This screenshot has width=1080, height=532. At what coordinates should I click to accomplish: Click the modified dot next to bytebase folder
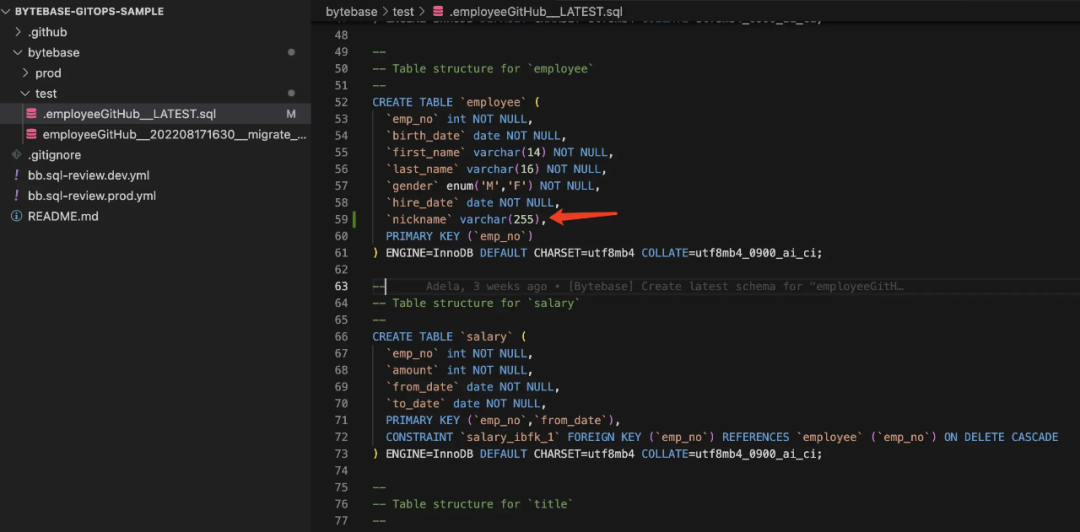(x=291, y=52)
